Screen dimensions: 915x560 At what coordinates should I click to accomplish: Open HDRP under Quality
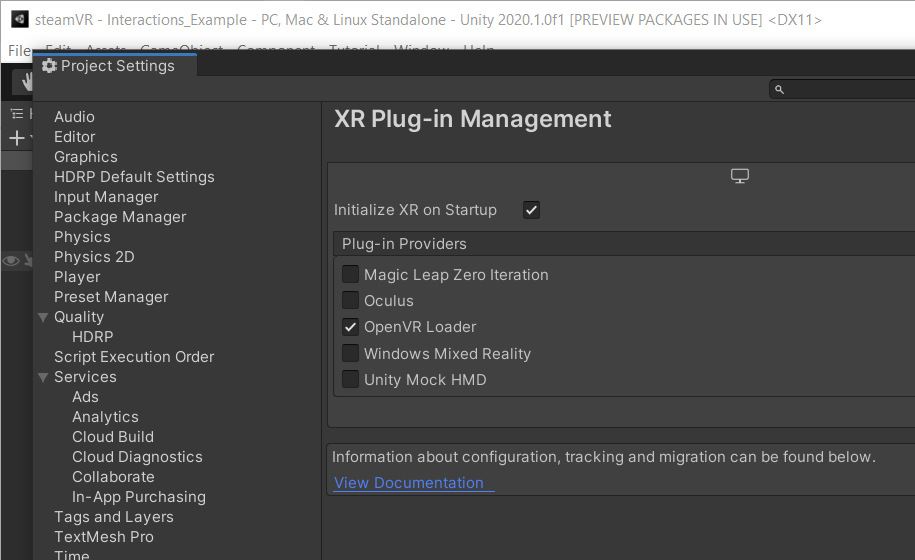[92, 337]
